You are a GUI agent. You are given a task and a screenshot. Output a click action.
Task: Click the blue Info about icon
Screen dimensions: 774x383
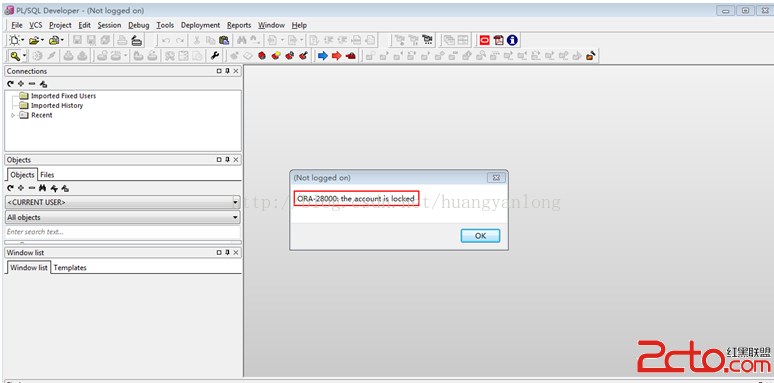[512, 40]
